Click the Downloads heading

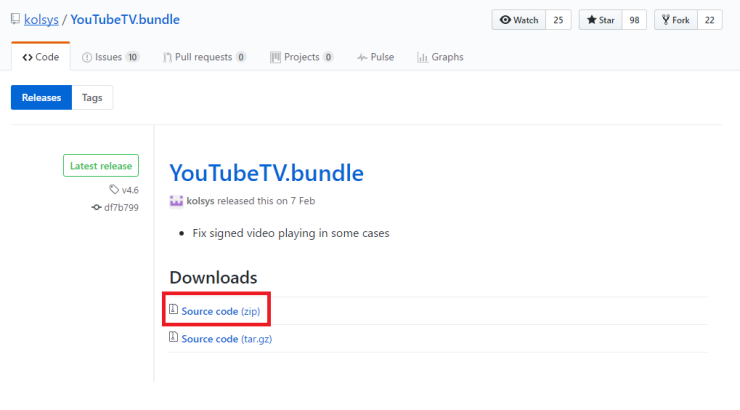coord(213,277)
